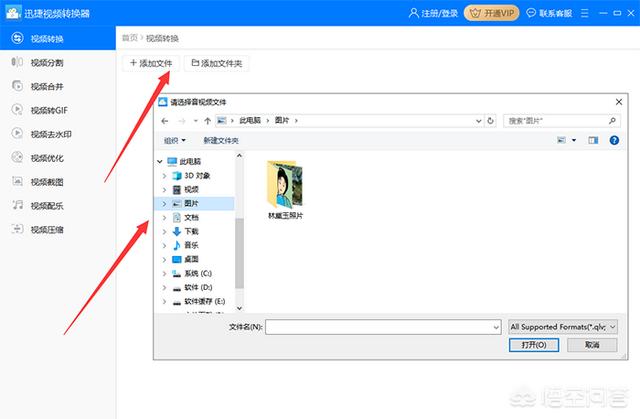Select 软件 (D:) drive in tree
Image resolution: width=640 pixels, height=419 pixels.
tap(198, 287)
